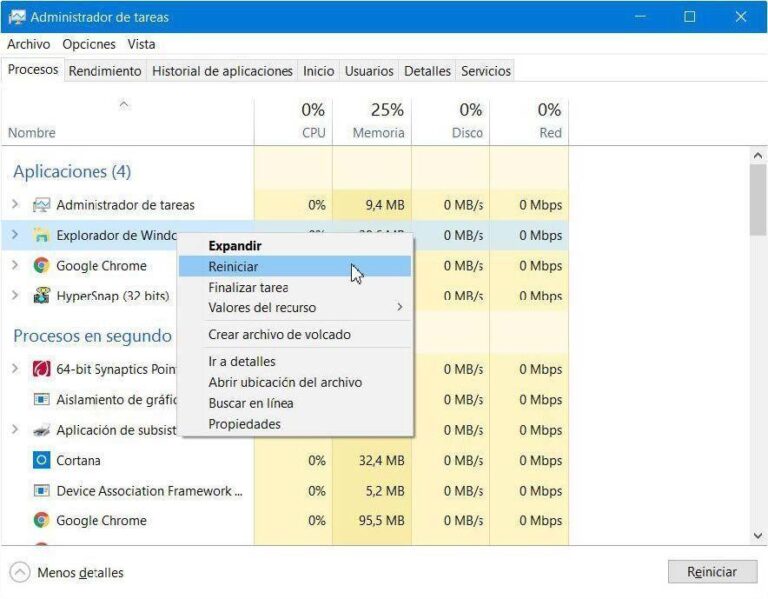Click the Device Association Framework icon
Viewport: 768px width, 599px height.
click(x=41, y=491)
